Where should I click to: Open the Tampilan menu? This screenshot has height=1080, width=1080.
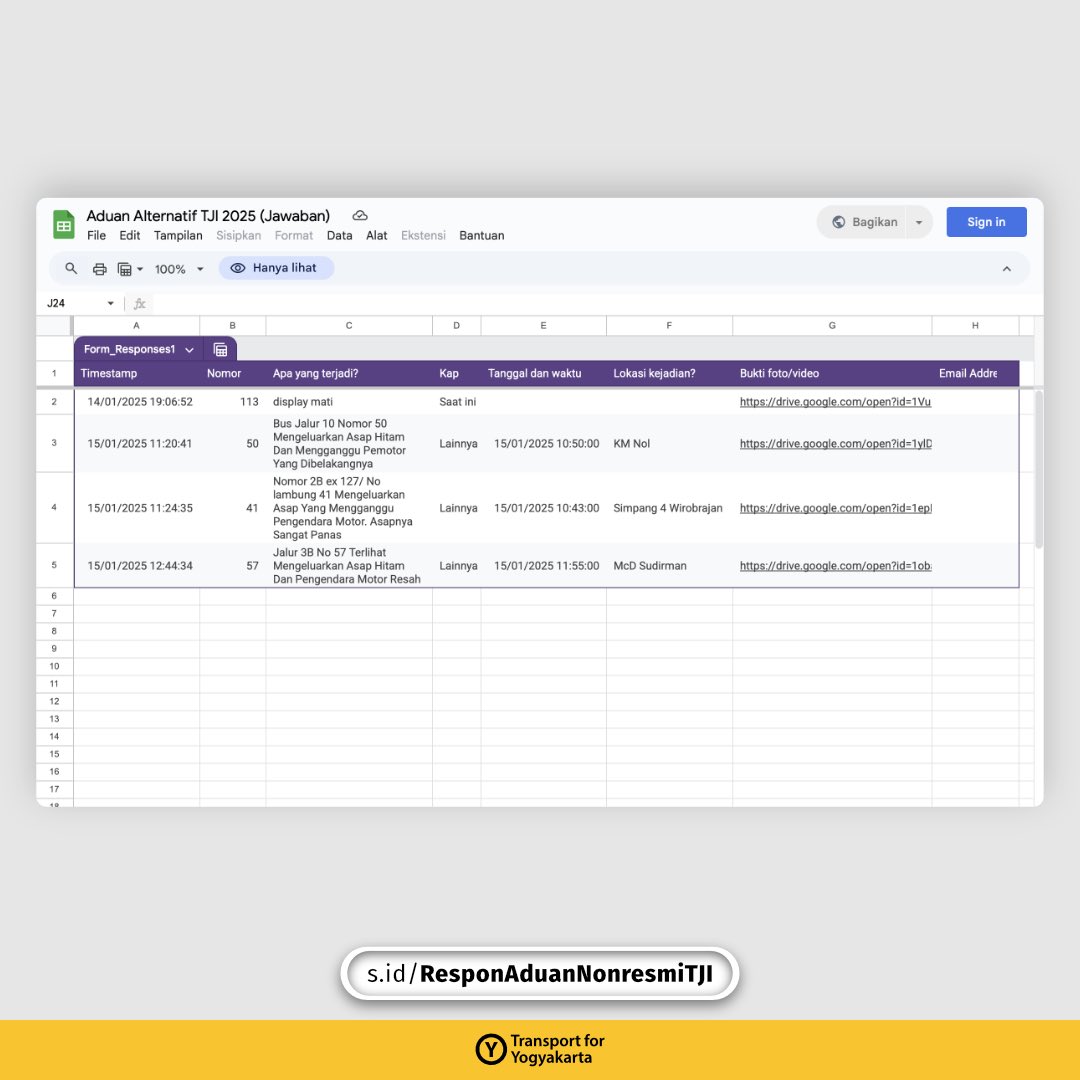(x=178, y=236)
